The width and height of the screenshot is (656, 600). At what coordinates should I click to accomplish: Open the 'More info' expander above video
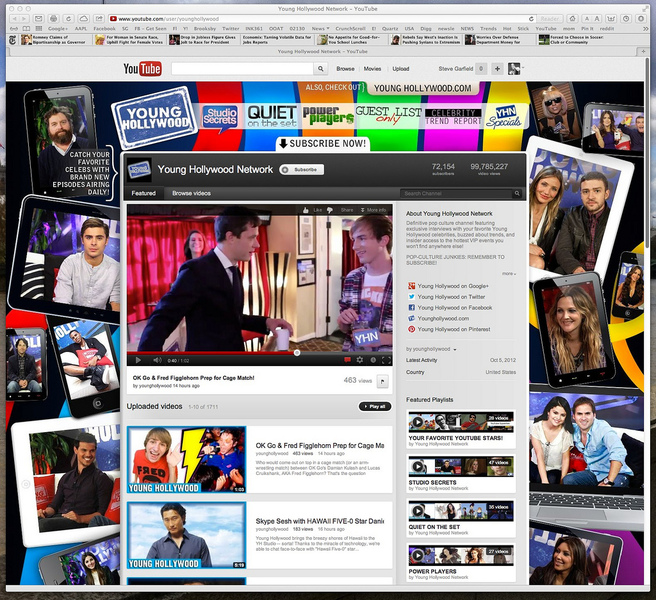click(x=376, y=210)
